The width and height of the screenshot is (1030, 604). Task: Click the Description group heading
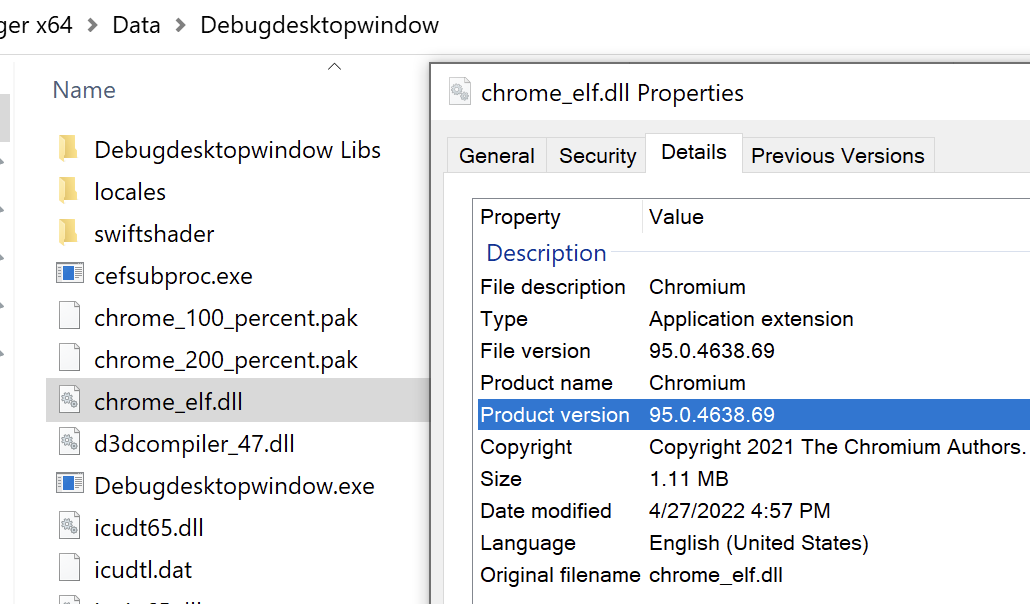point(546,253)
